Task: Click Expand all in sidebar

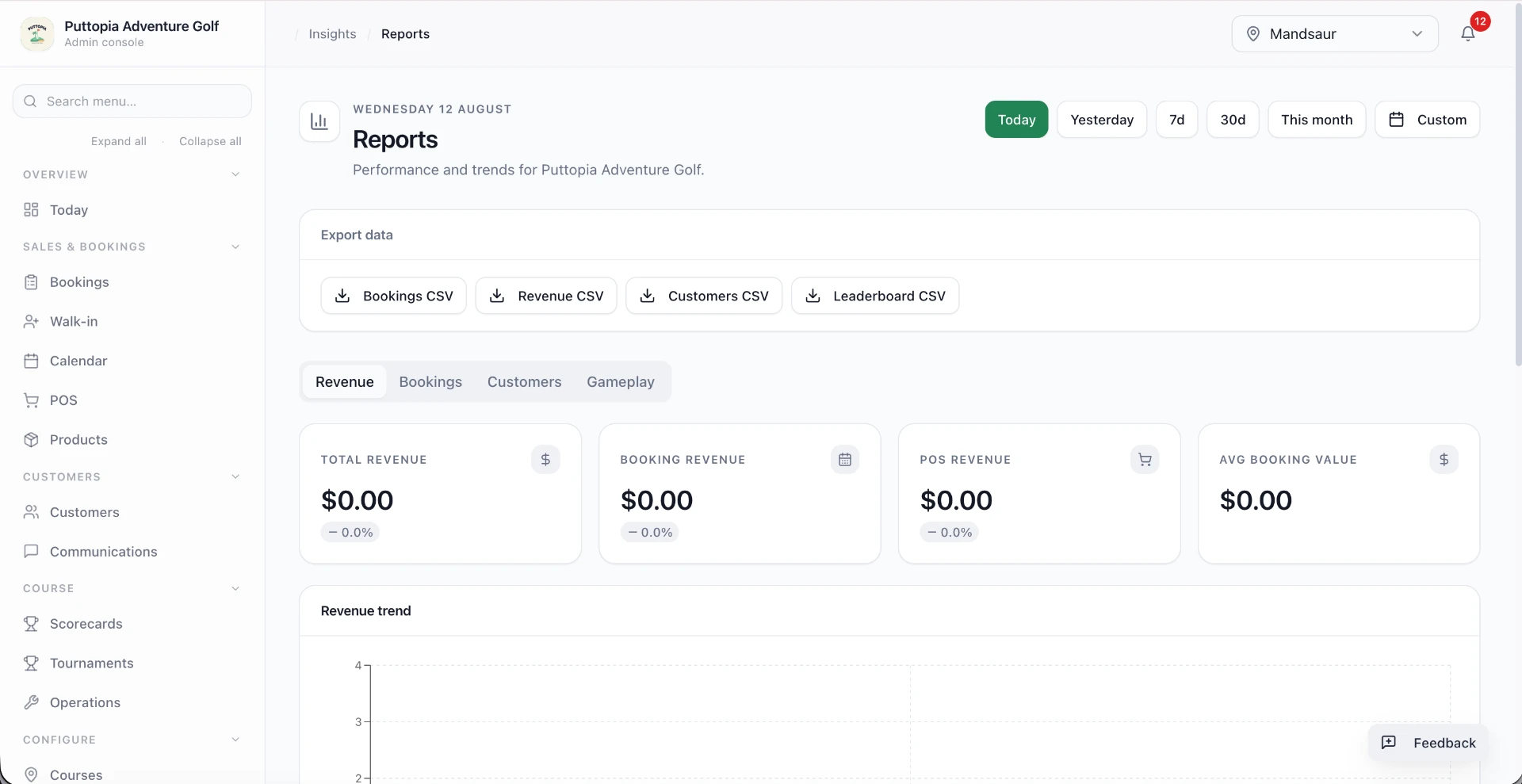Action: (x=119, y=141)
